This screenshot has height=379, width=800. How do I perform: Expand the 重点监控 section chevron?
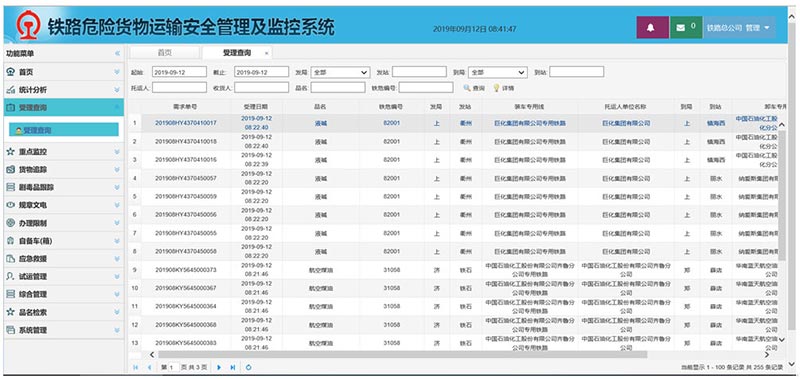[x=117, y=151]
